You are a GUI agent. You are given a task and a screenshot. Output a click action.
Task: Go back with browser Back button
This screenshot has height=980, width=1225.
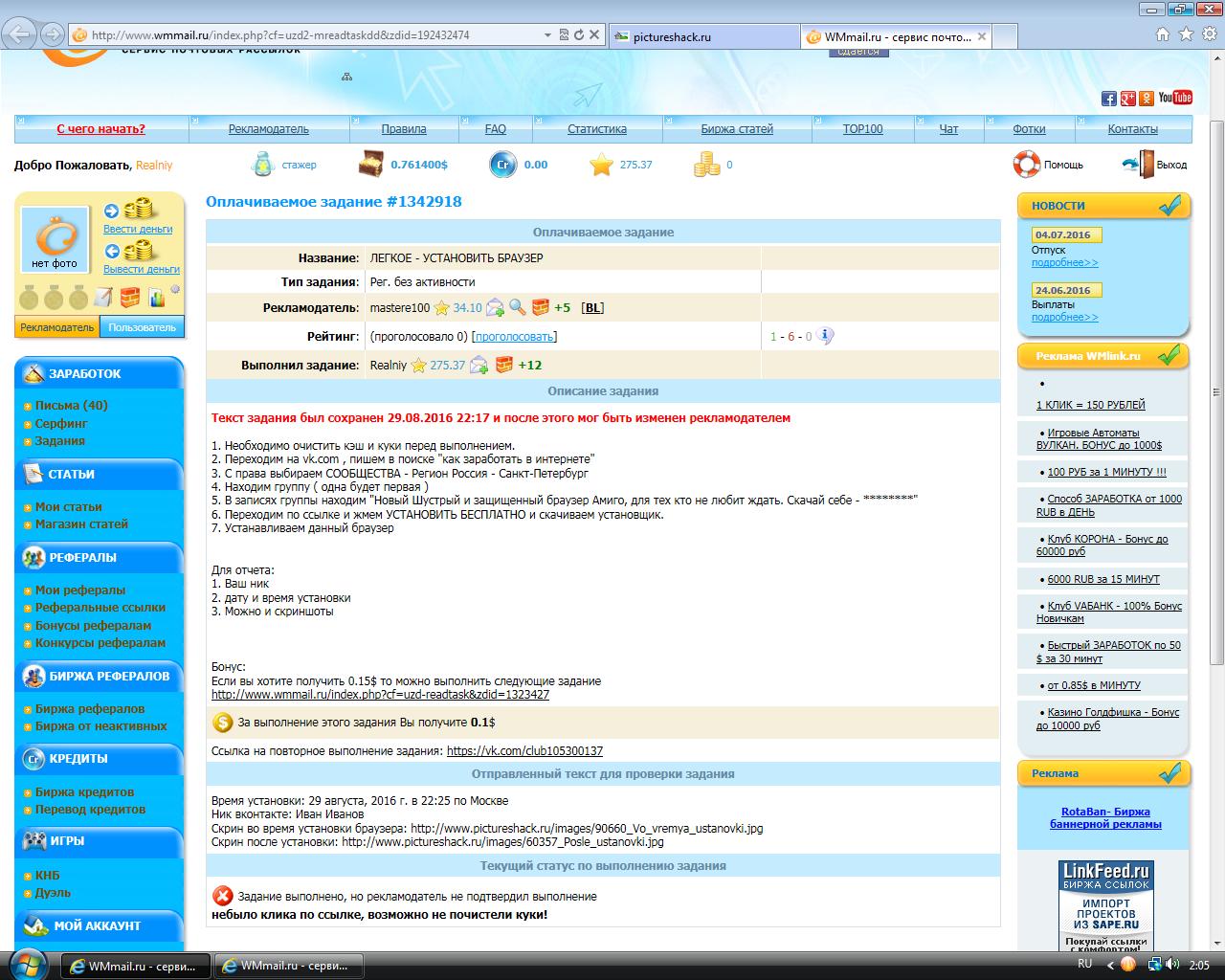point(19,34)
